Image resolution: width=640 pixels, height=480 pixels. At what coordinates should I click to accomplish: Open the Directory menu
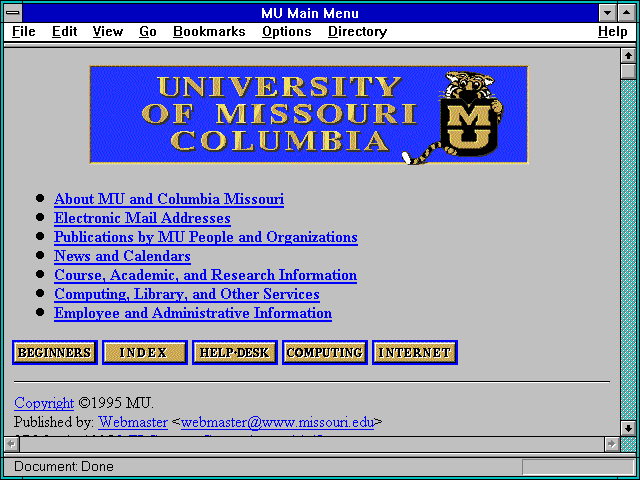click(357, 32)
